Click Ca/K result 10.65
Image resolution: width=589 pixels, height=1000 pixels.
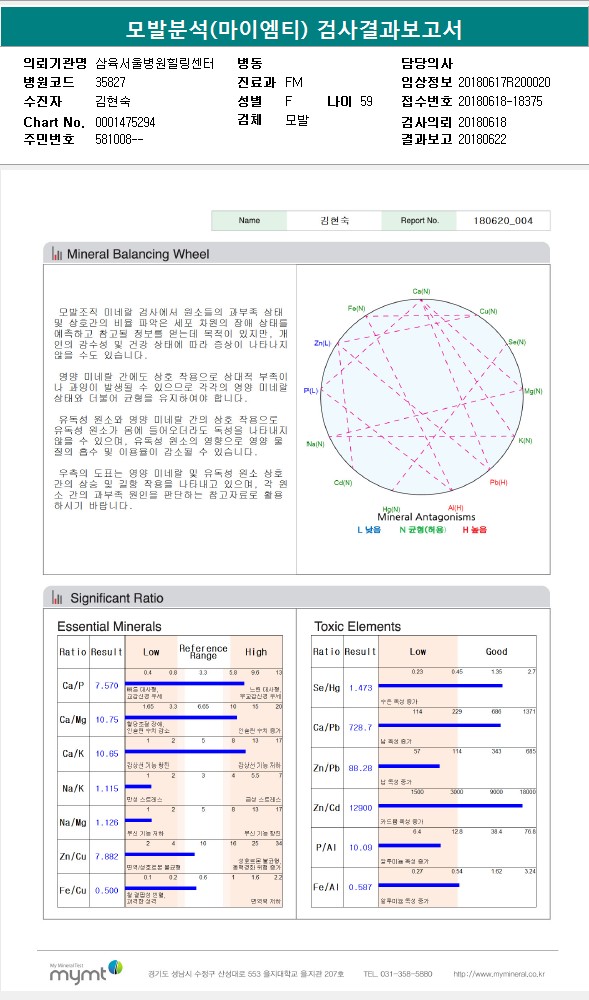click(106, 754)
